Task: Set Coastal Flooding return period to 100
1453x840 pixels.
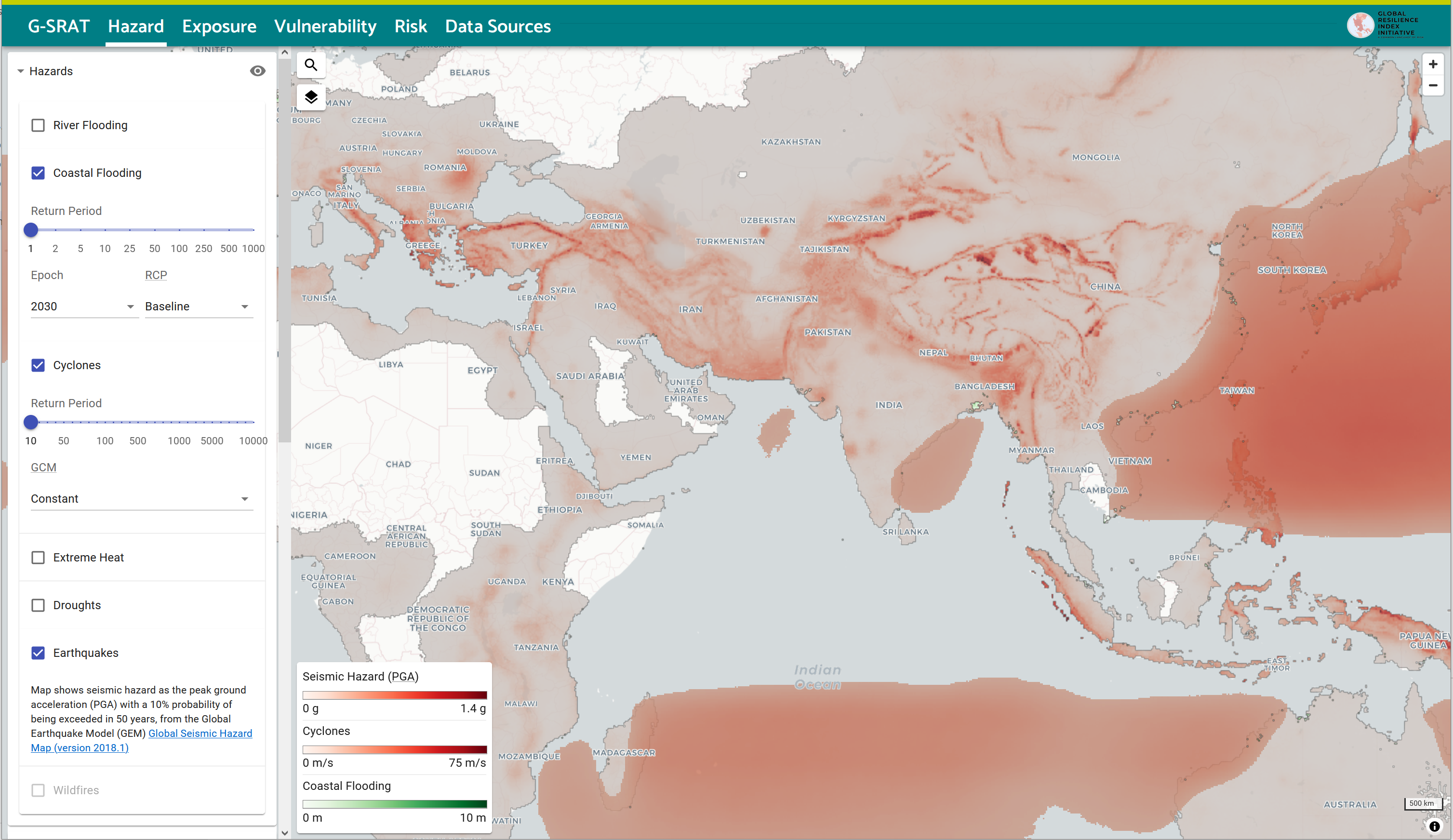Action: pos(179,230)
